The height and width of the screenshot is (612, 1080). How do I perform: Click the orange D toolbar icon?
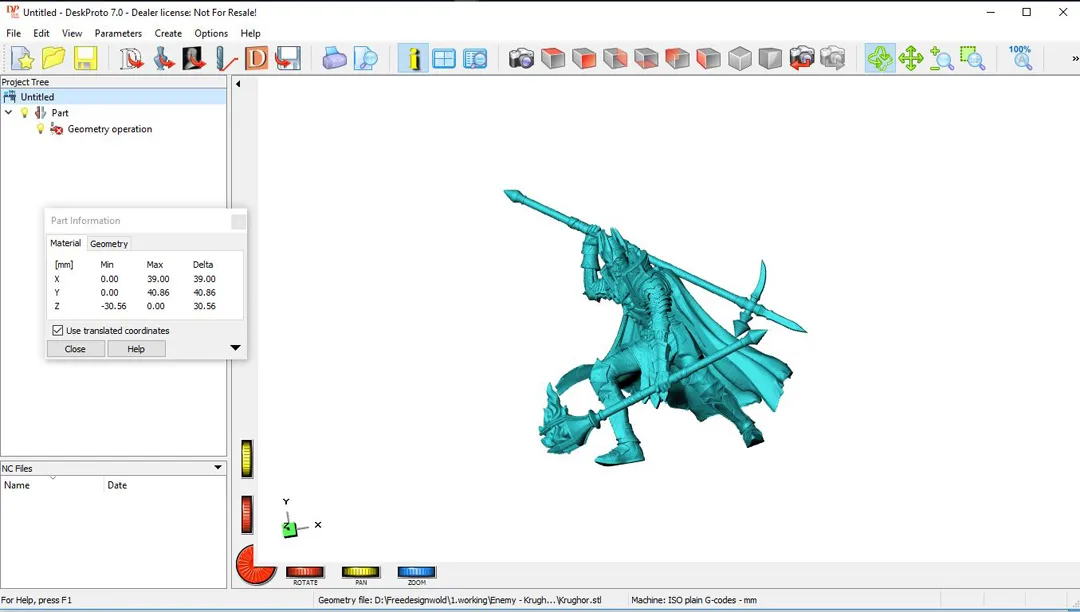pyautogui.click(x=256, y=59)
